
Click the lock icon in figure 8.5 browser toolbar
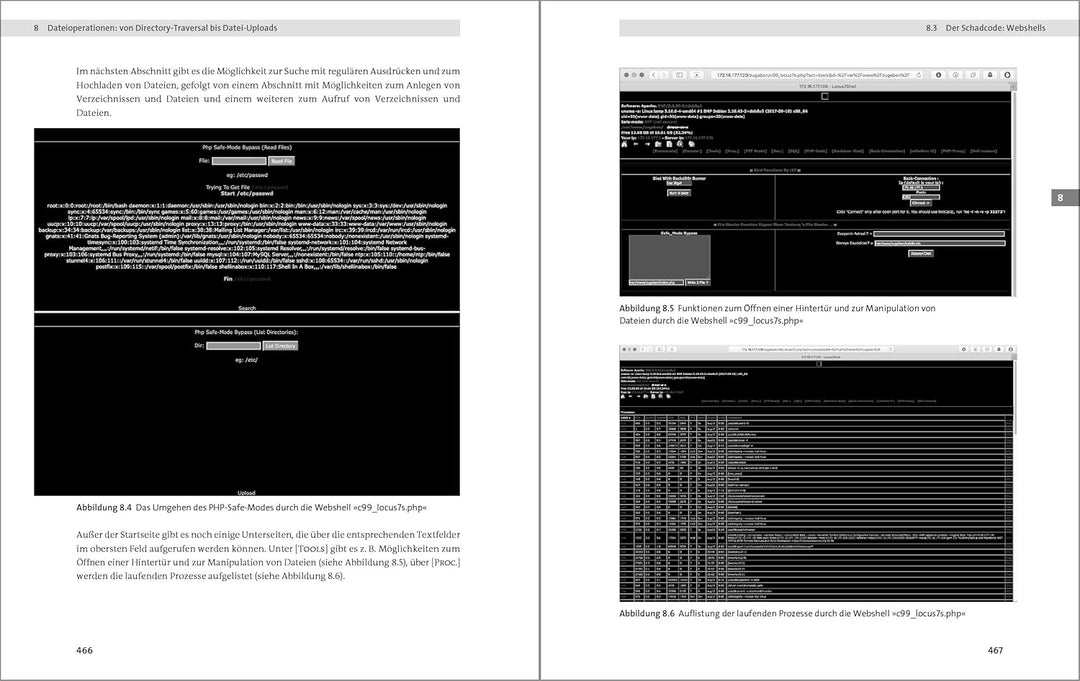pos(990,75)
